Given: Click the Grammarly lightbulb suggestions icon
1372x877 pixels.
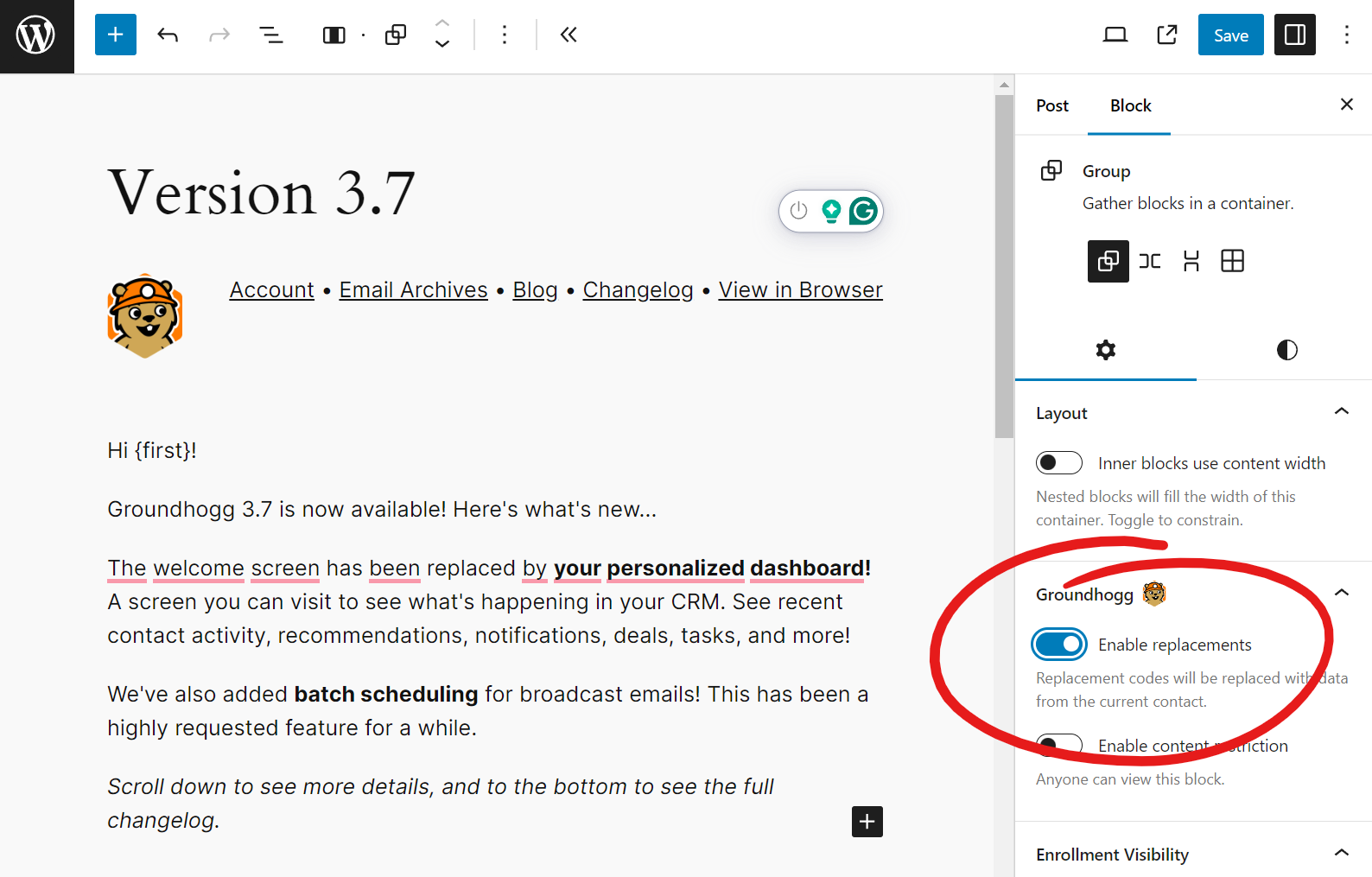Looking at the screenshot, I should (831, 211).
